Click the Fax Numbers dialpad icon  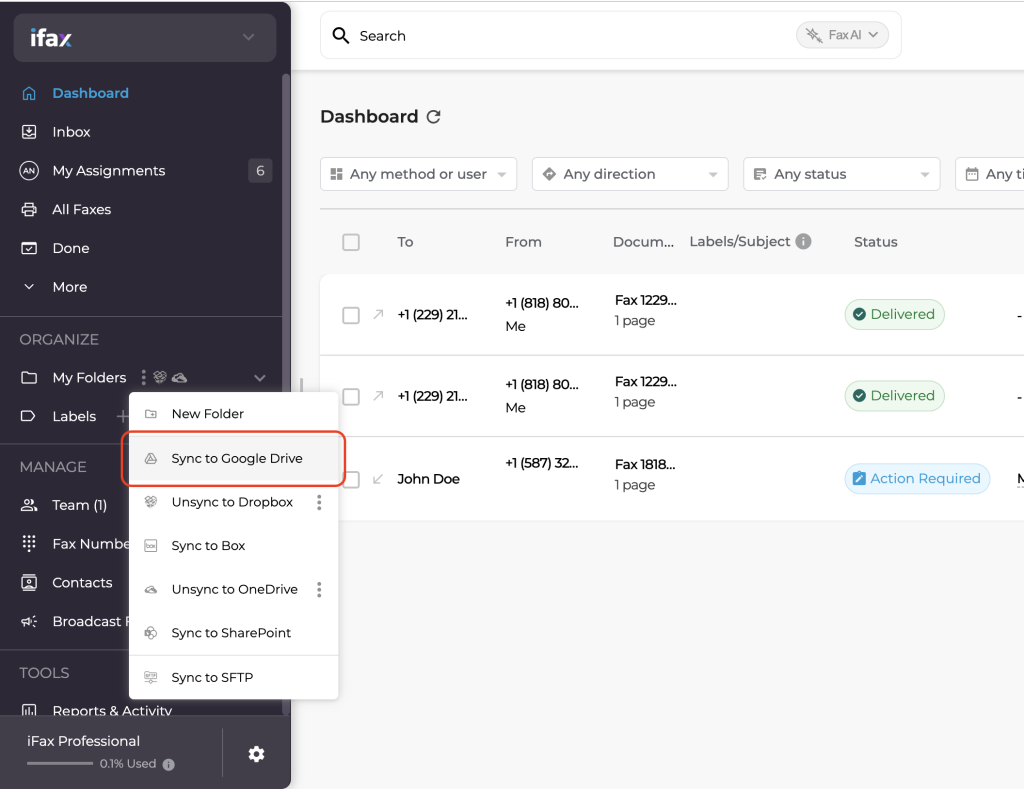(x=29, y=543)
